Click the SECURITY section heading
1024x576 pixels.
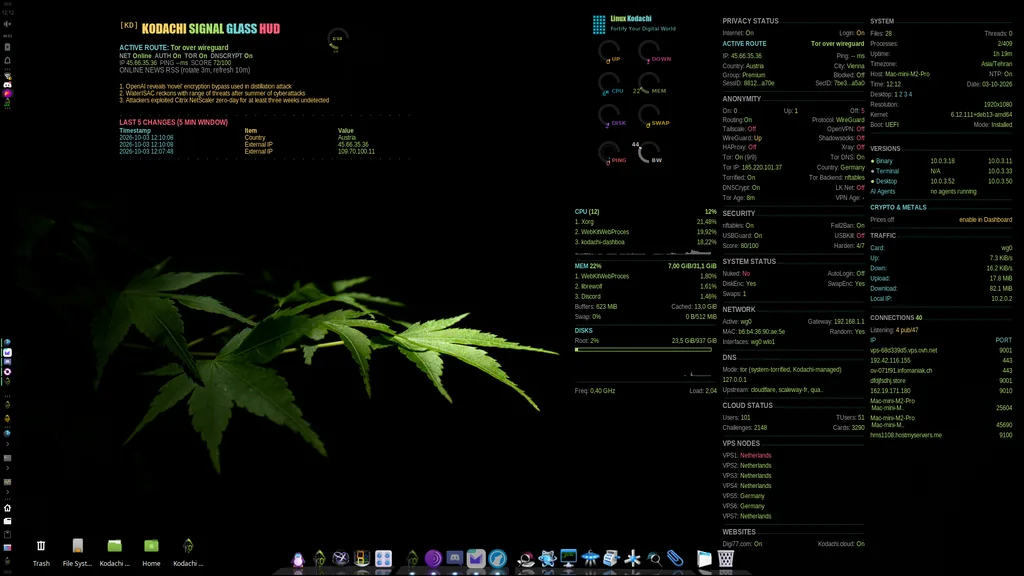pos(739,214)
